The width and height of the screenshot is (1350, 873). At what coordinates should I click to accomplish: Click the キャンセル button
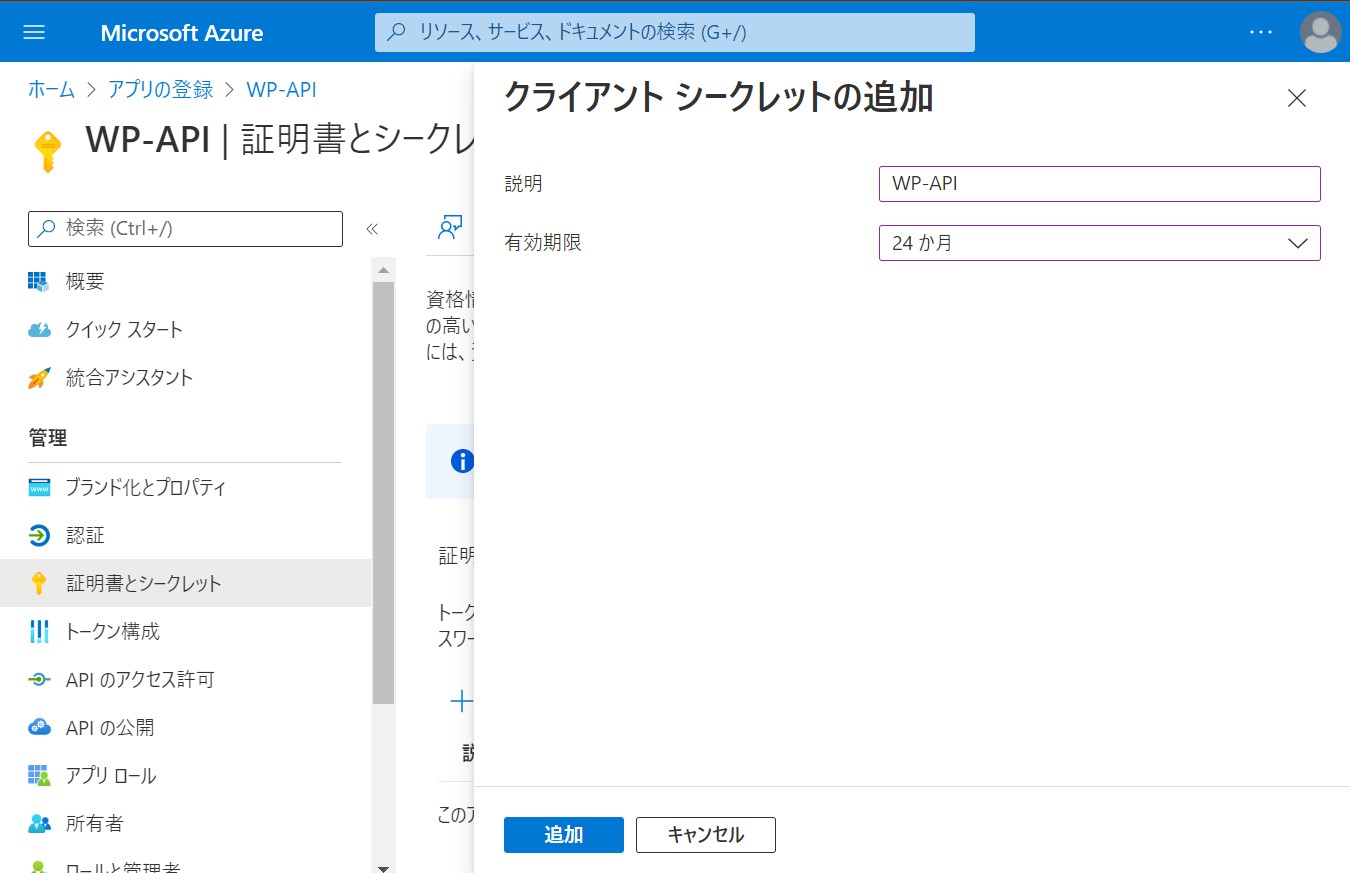point(706,835)
